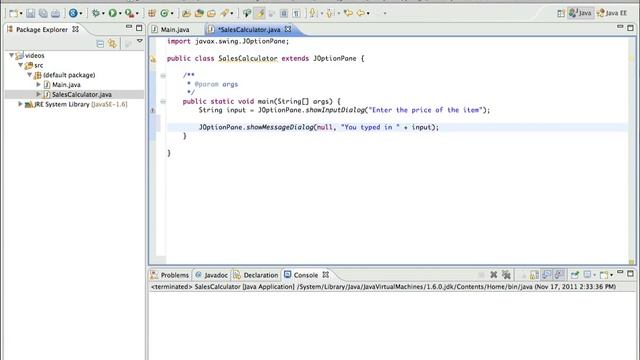Image resolution: width=640 pixels, height=360 pixels.
Task: Open Display Selected Console dropdown
Action: [594, 275]
